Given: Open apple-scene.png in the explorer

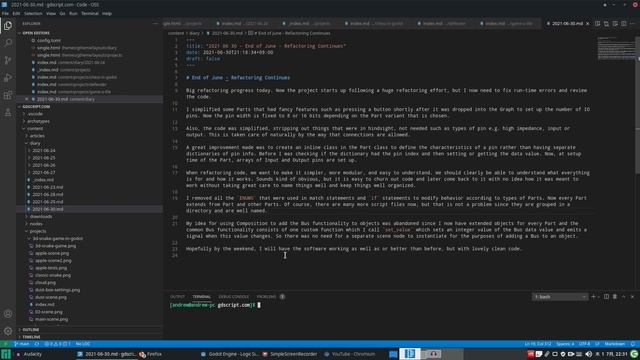Looking at the screenshot, I should click(52, 253).
